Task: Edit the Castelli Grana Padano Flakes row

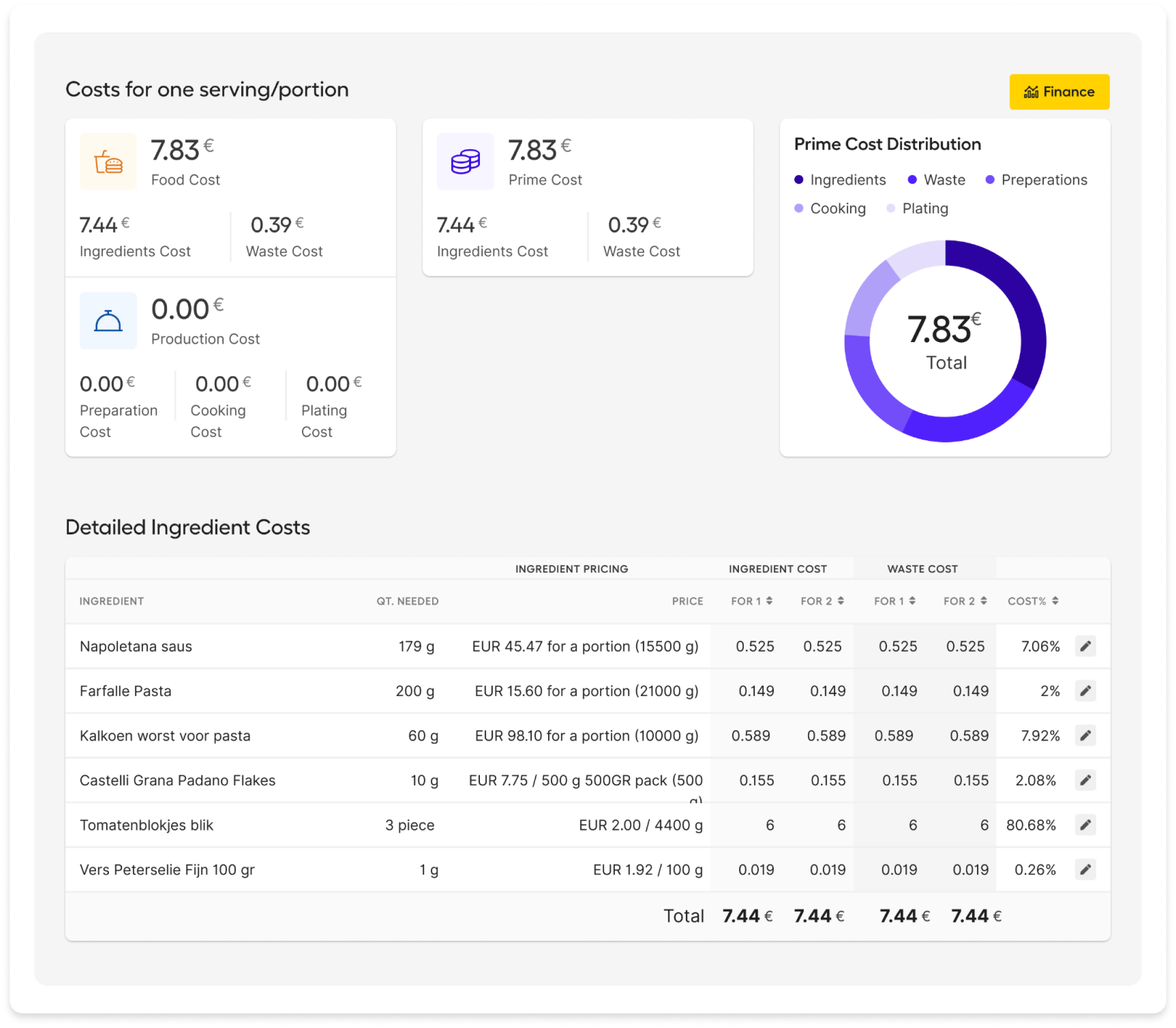Action: tap(1085, 781)
